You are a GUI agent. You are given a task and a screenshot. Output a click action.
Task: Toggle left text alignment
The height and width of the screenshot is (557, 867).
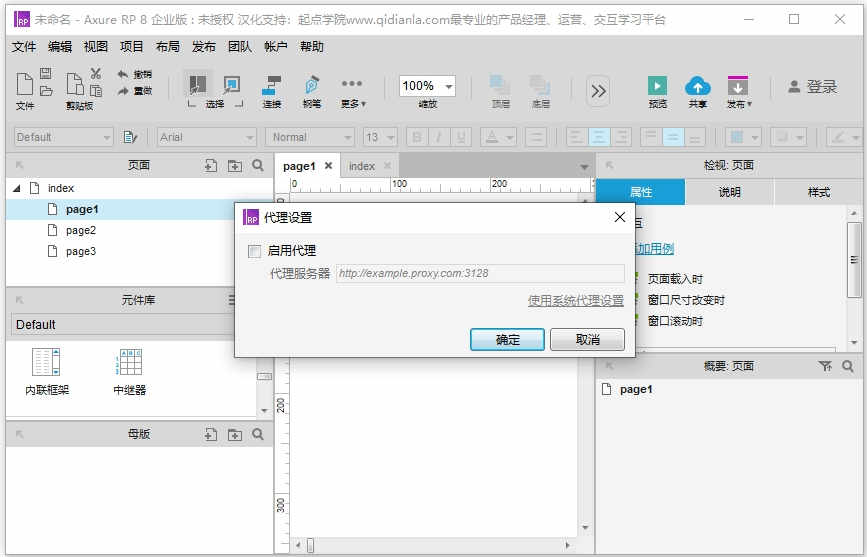576,137
